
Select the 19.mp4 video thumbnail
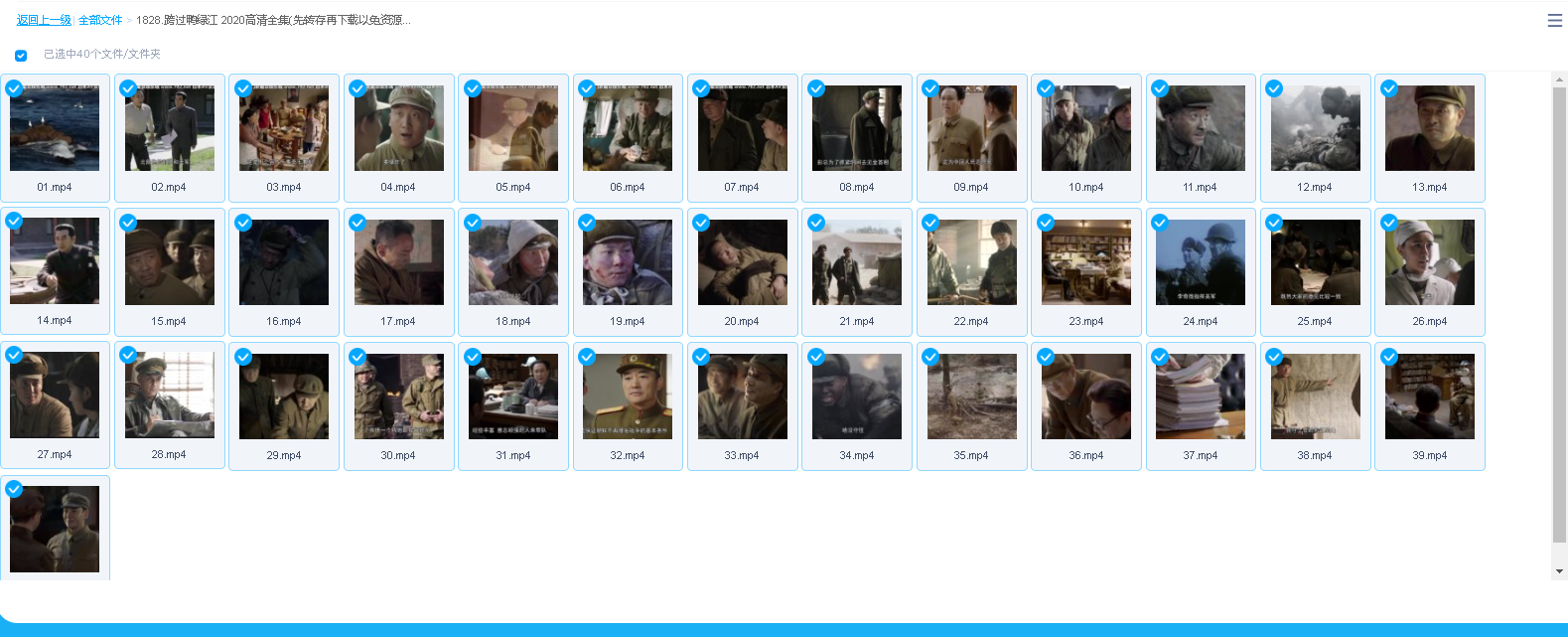click(628, 262)
